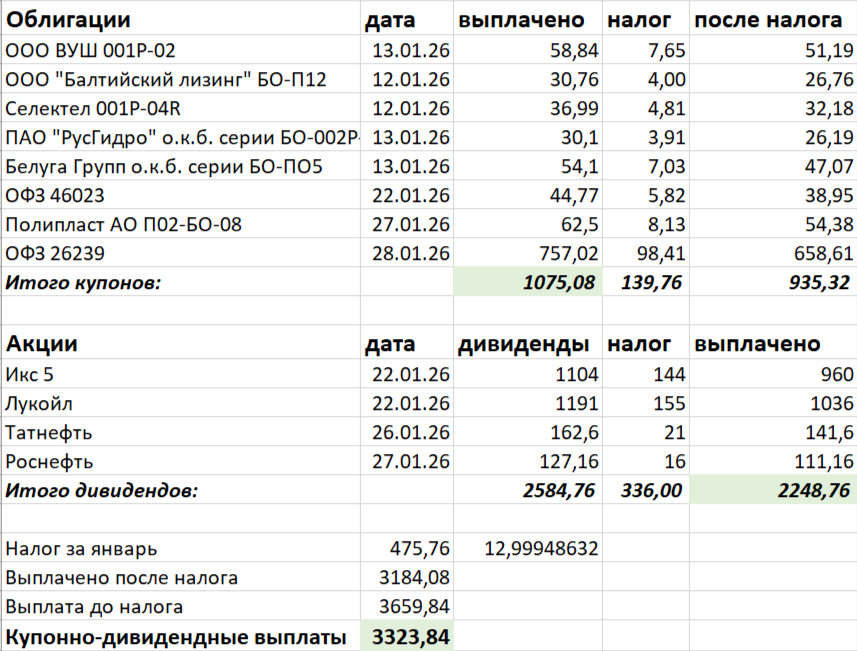Select January tax value 475,76
Image resolution: width=857 pixels, height=651 pixels.
tap(407, 548)
